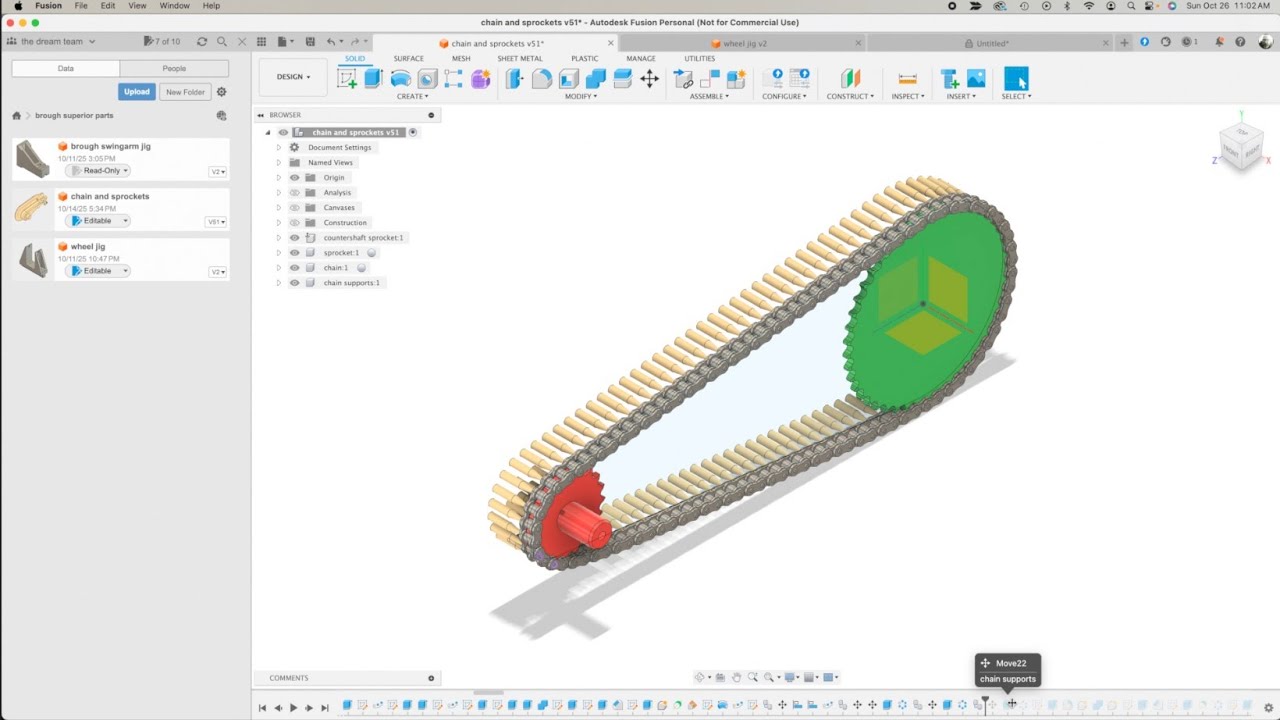Jump to timeline beginning
The width and height of the screenshot is (1280, 720).
point(263,707)
